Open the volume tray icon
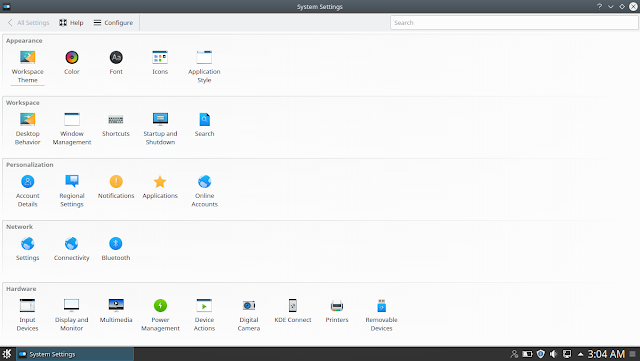The image size is (640, 361). tap(553, 354)
